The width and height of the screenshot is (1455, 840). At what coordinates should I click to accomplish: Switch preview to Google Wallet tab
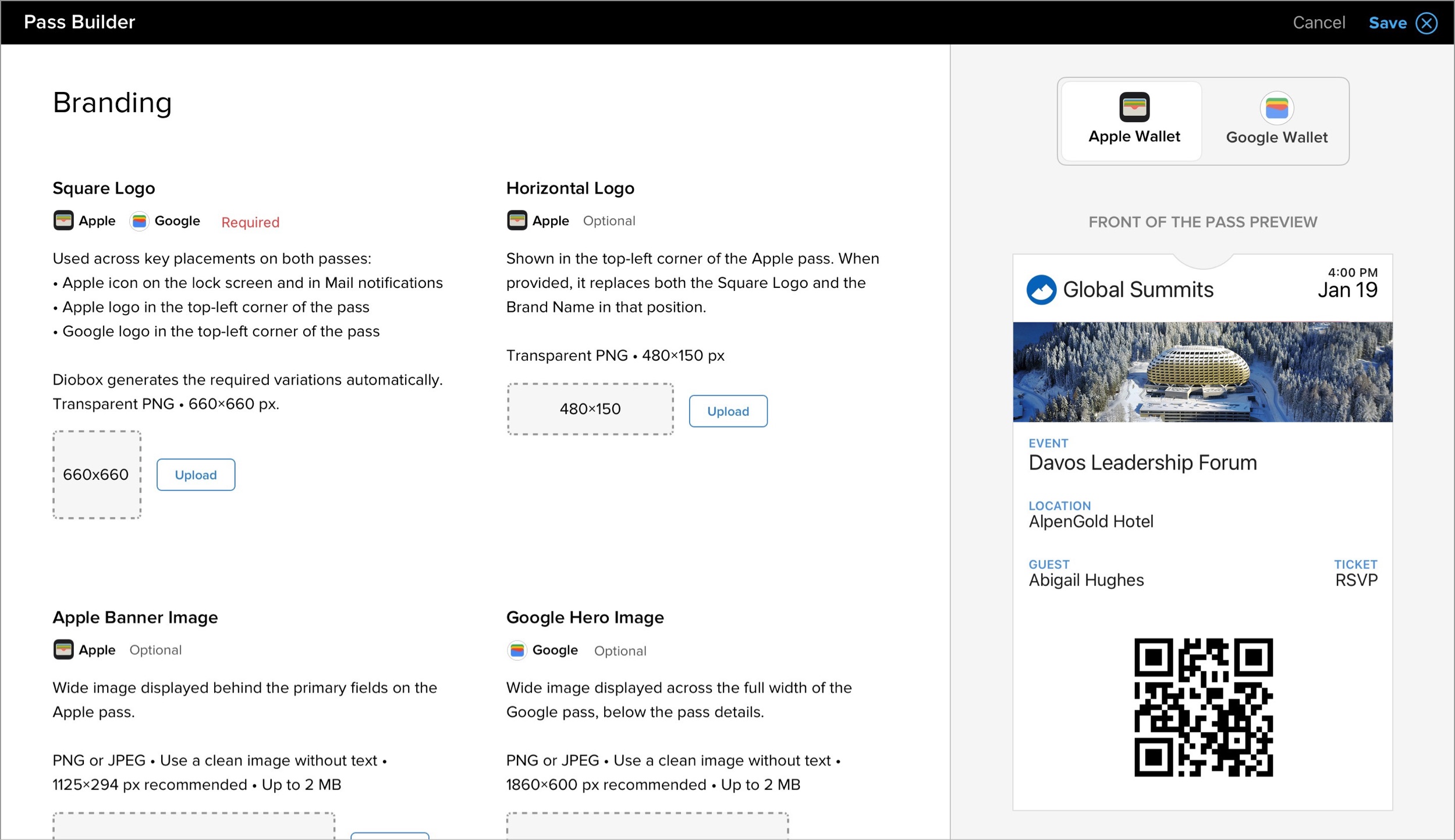click(1276, 121)
